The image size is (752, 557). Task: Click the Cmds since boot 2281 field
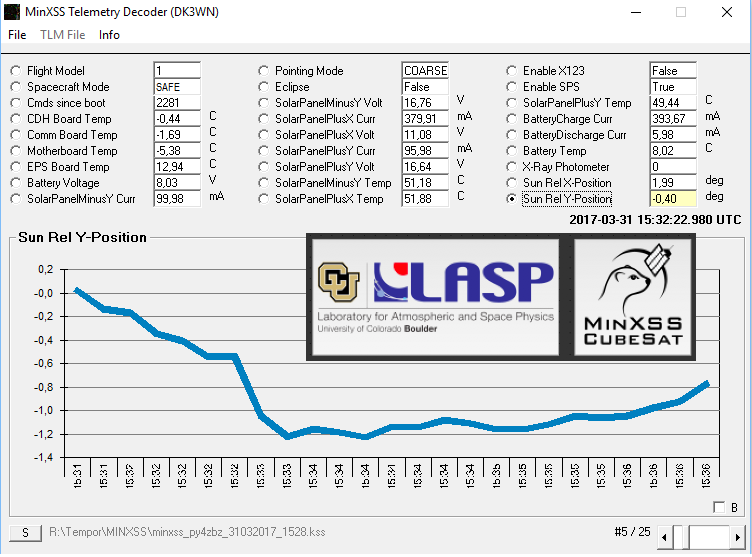pyautogui.click(x=177, y=103)
